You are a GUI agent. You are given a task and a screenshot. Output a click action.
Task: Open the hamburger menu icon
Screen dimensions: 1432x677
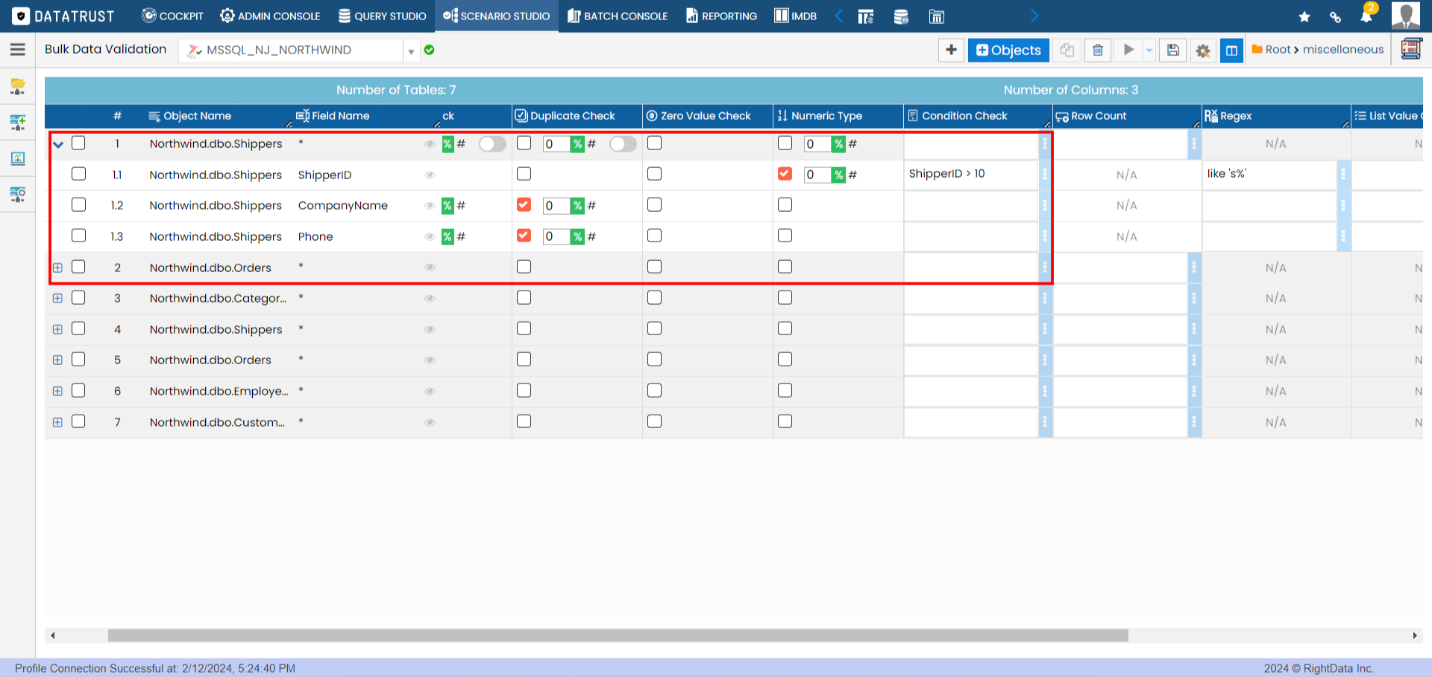click(17, 49)
